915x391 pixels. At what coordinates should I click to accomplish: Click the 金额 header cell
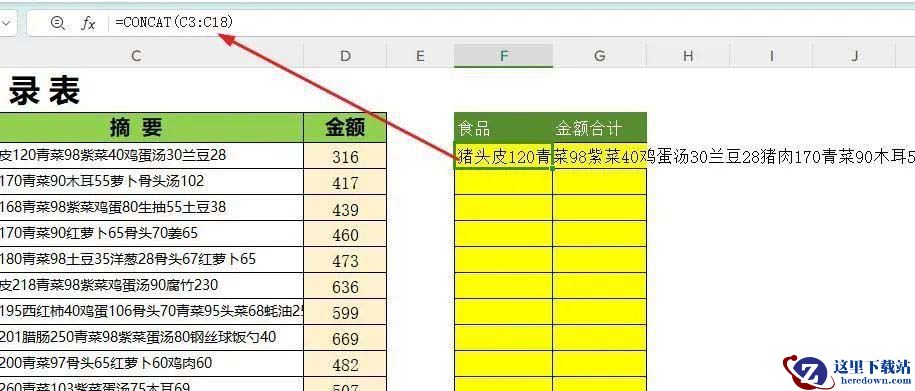click(345, 127)
